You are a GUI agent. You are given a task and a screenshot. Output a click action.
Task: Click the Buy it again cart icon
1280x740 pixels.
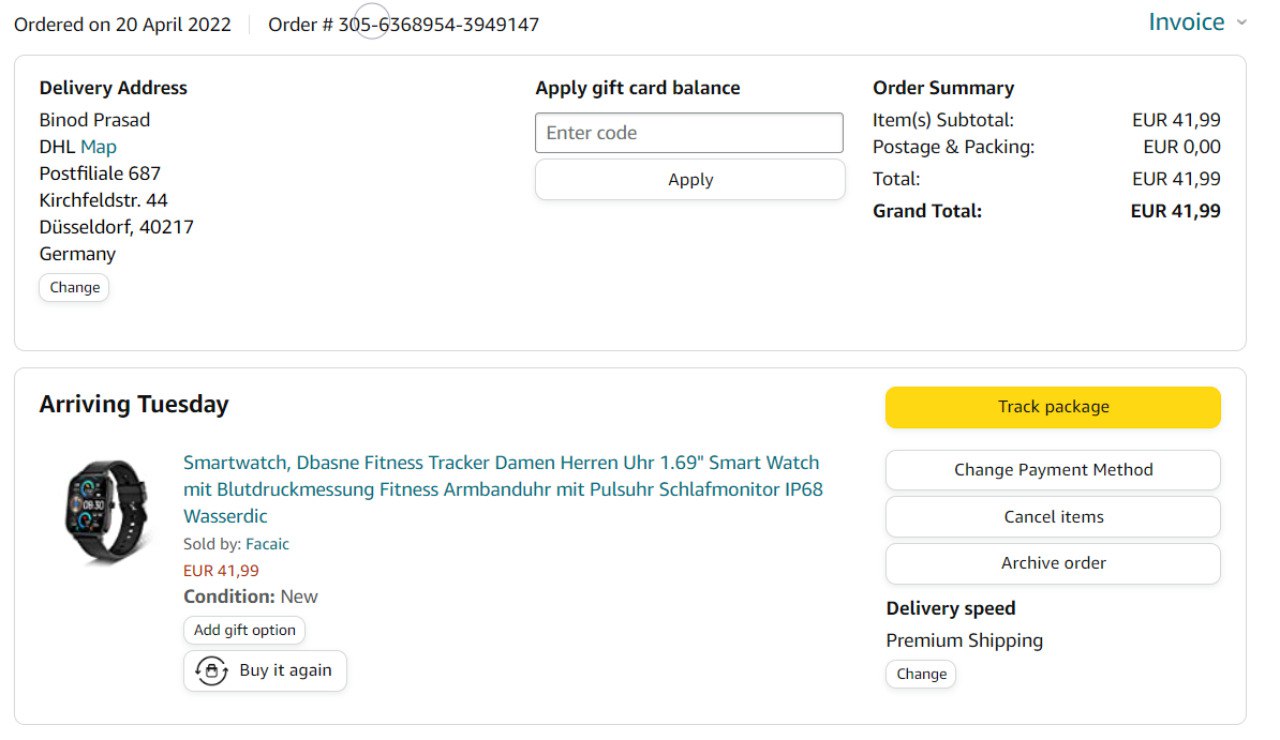tap(211, 671)
